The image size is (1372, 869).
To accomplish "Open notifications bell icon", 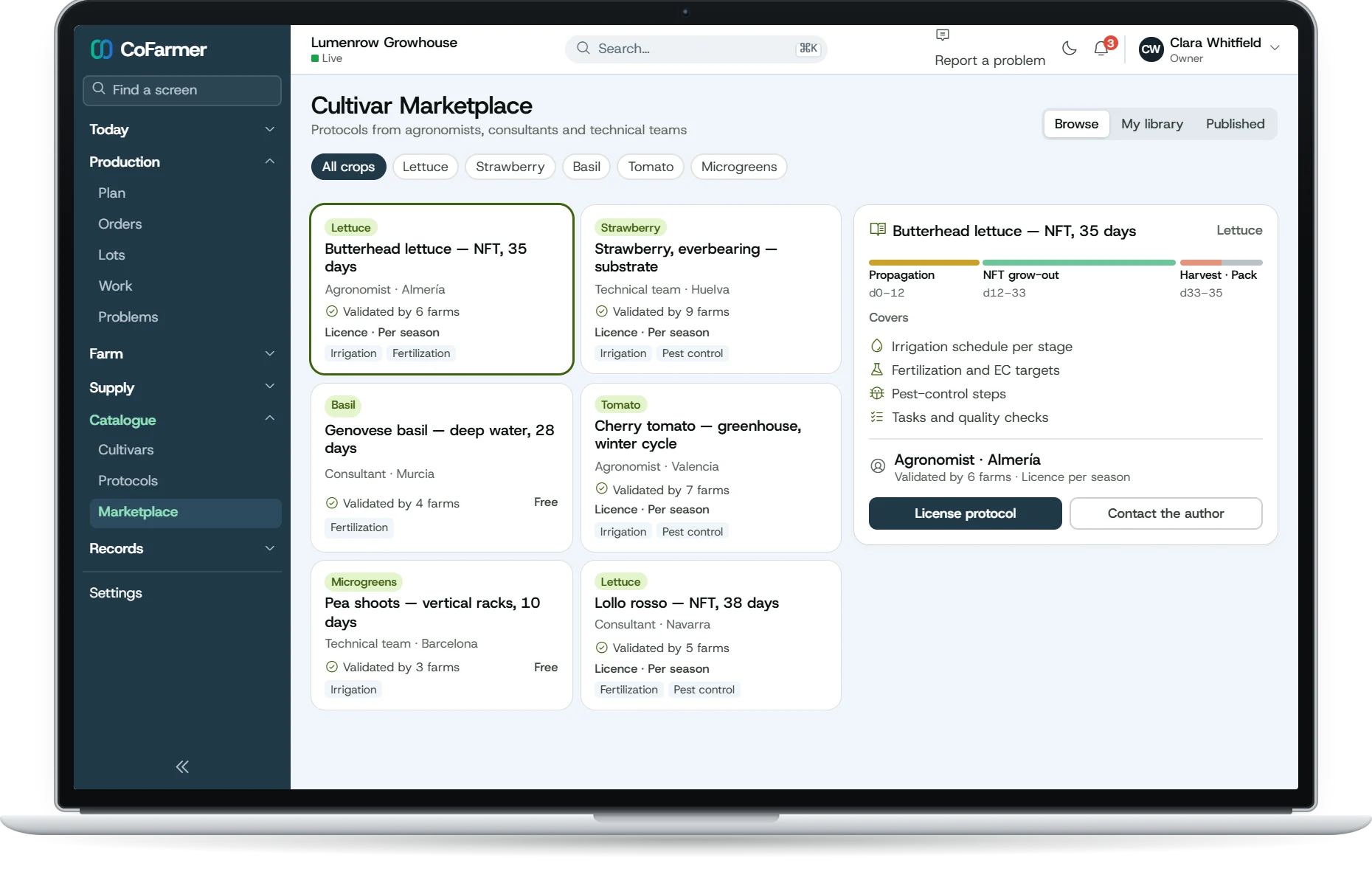I will 1101,49.
